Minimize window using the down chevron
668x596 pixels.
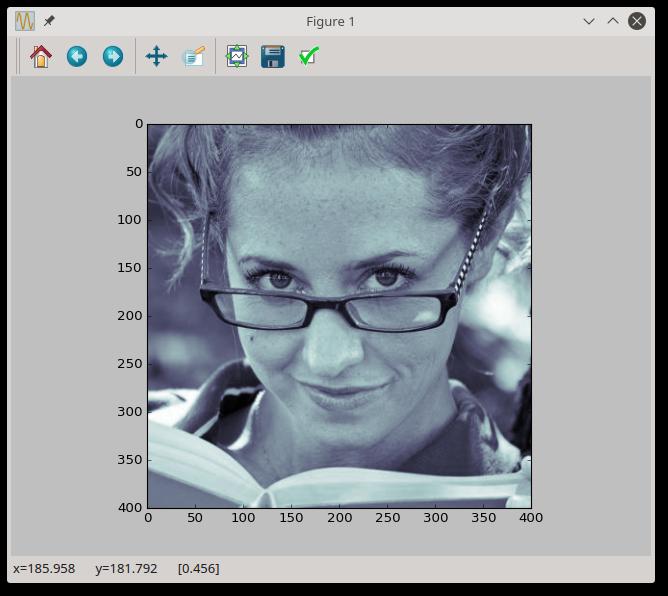pyautogui.click(x=589, y=21)
